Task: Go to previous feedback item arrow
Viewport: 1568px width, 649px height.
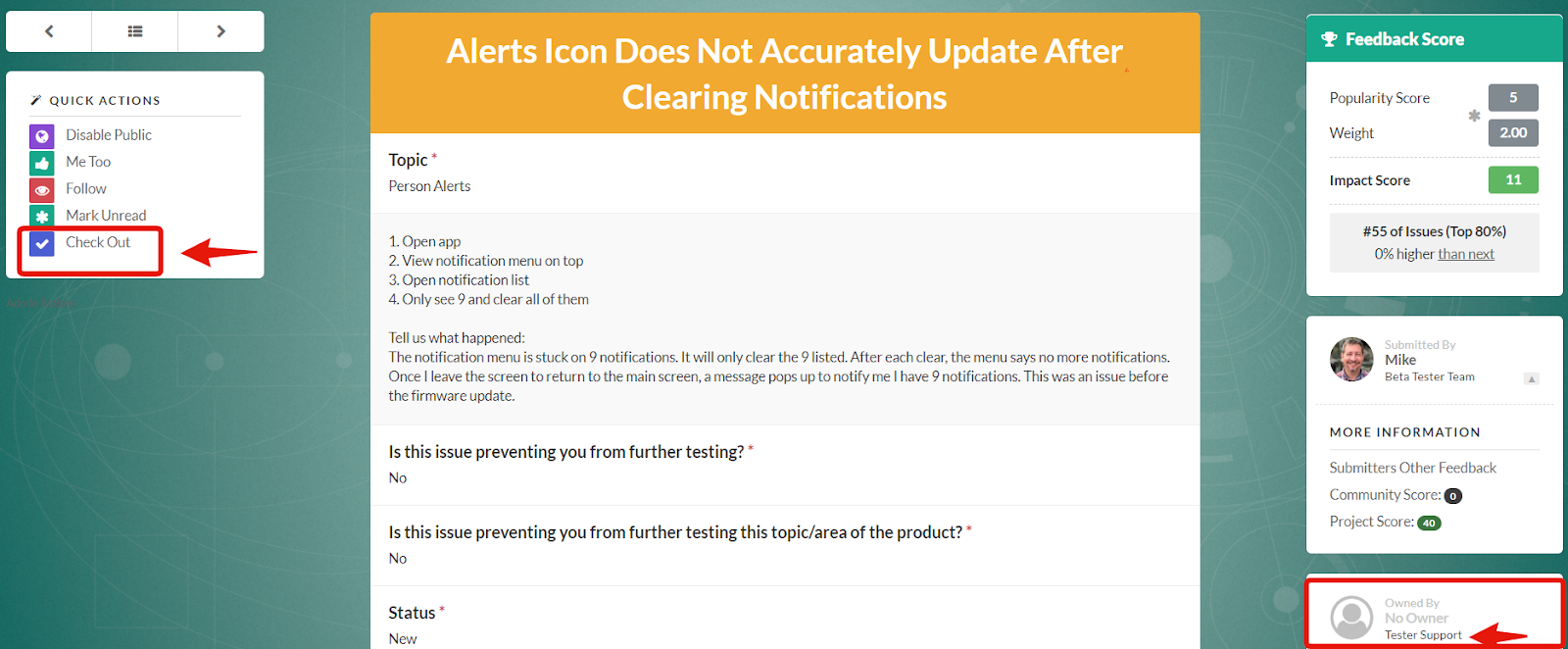Action: click(x=49, y=31)
